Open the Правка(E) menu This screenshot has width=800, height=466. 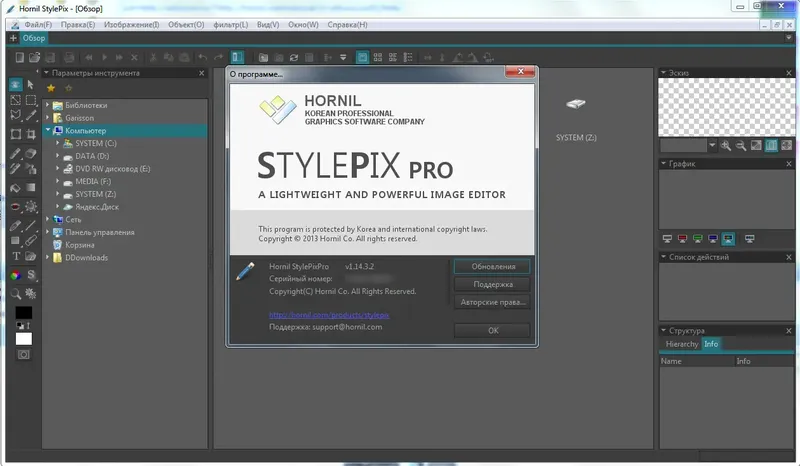(x=78, y=24)
